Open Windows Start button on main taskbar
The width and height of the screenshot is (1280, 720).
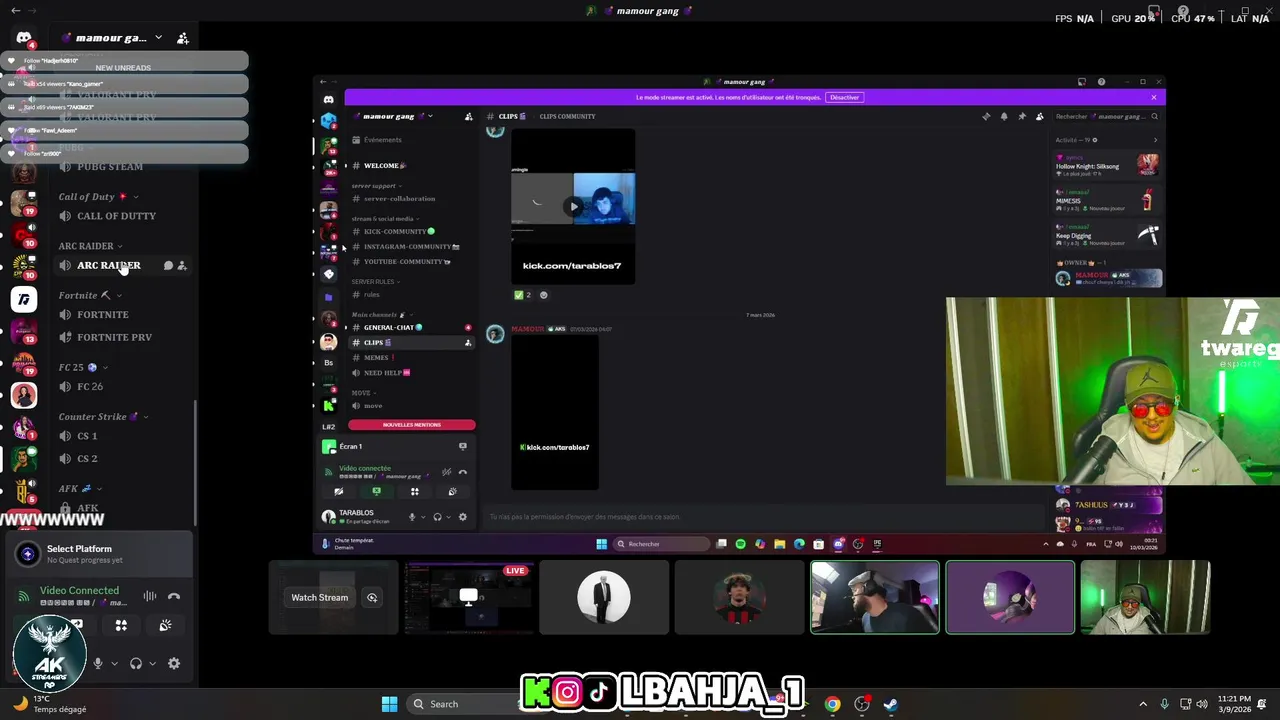[x=389, y=704]
